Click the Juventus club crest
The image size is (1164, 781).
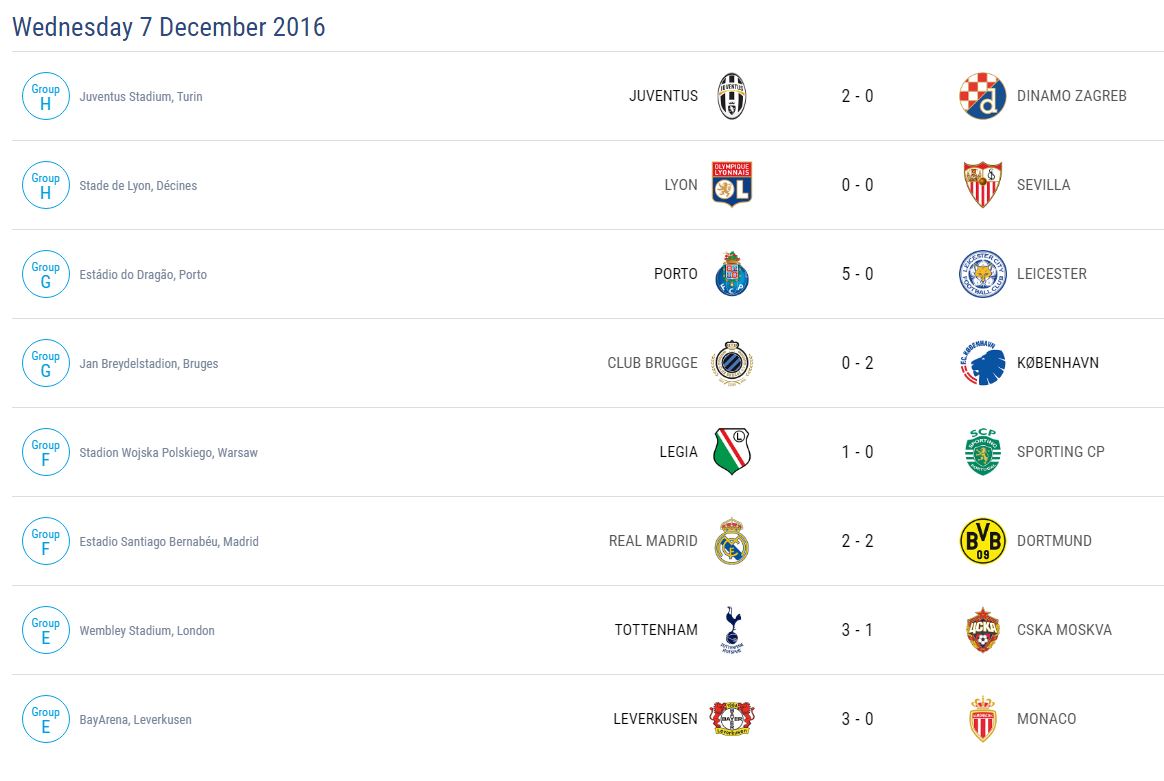[731, 96]
